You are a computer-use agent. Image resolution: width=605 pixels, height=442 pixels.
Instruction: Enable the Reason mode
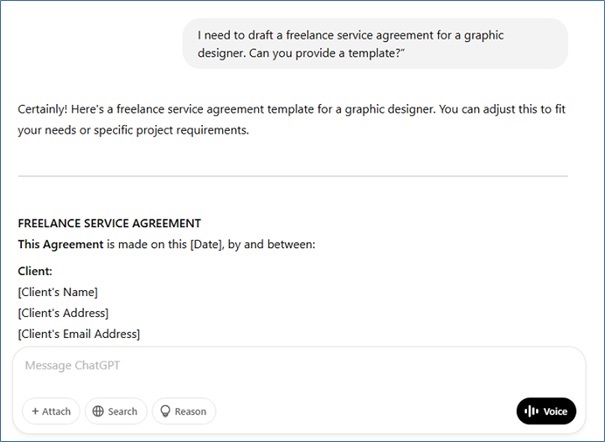point(184,411)
